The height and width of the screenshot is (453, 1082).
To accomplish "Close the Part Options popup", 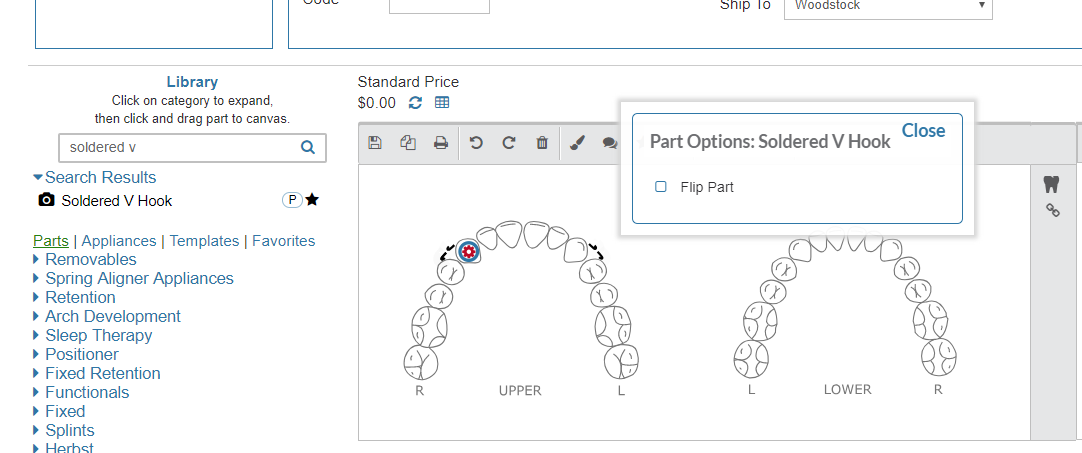I will [x=923, y=131].
